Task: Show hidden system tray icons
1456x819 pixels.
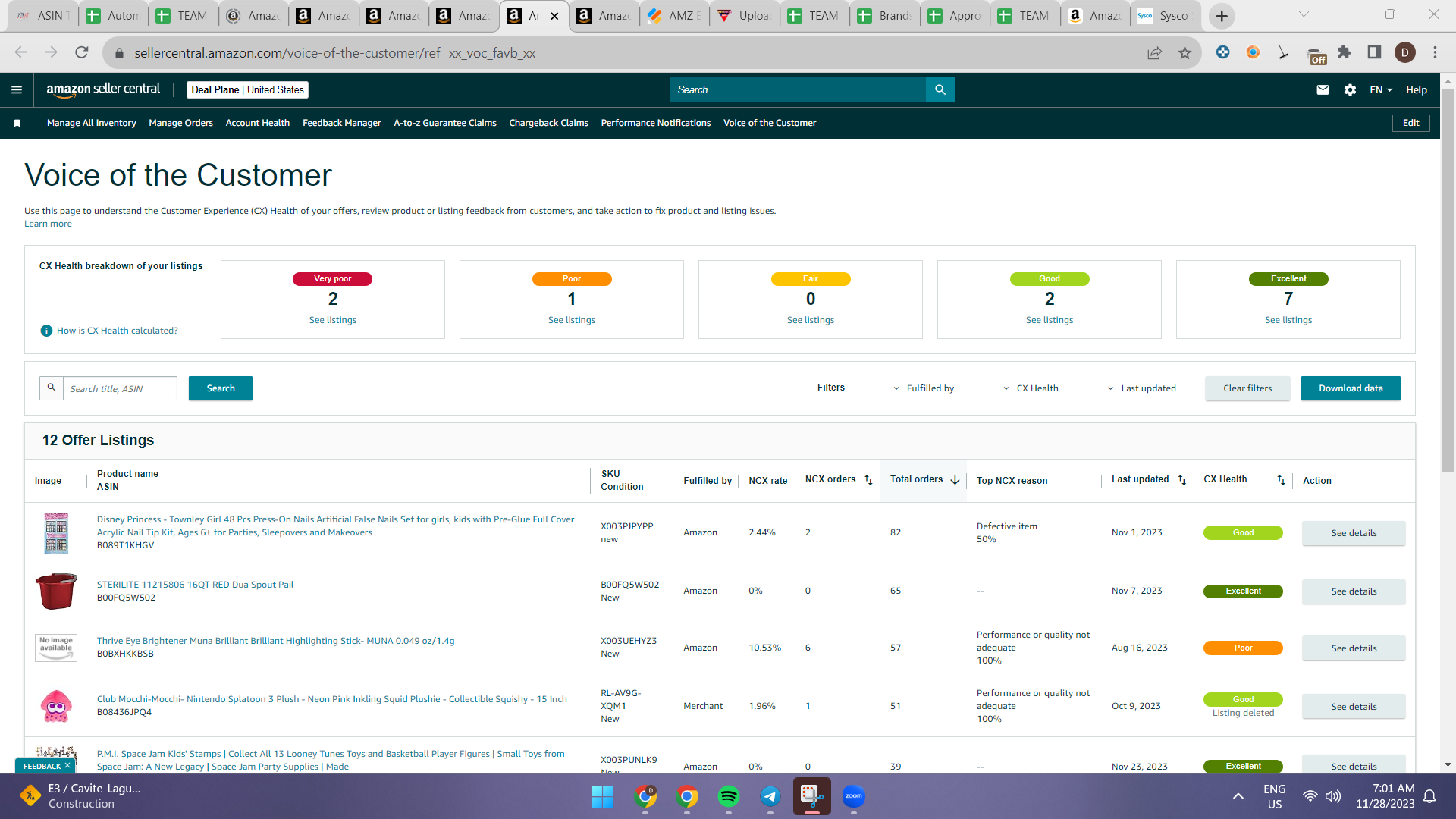Action: point(1238,796)
